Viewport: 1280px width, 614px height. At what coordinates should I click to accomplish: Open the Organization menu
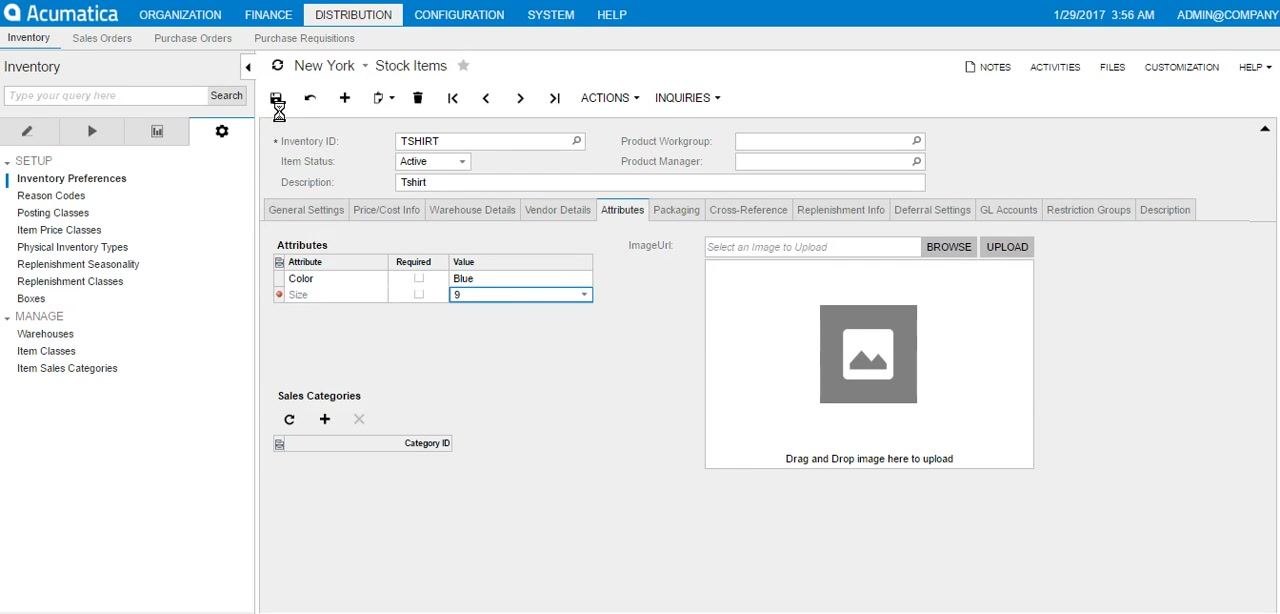[180, 15]
